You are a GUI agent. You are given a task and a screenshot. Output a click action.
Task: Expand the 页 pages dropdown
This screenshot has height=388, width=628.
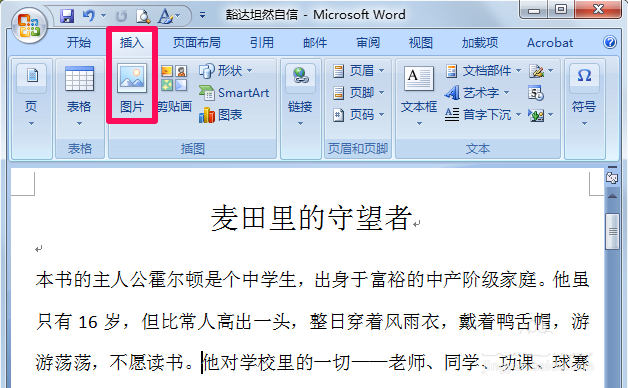(x=31, y=95)
